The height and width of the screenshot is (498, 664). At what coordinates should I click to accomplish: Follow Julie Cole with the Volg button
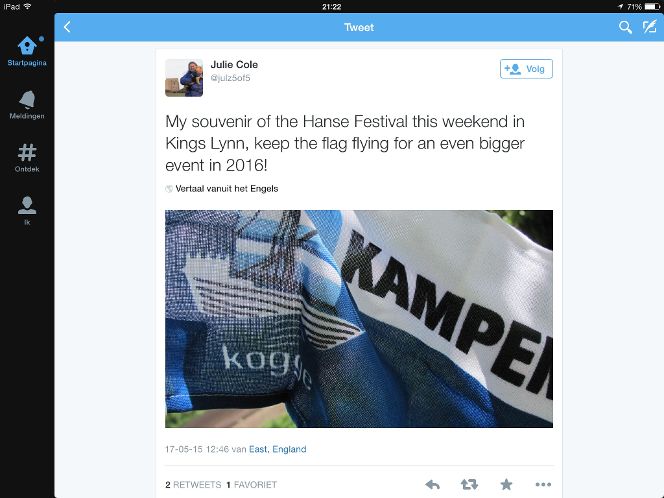pos(526,69)
